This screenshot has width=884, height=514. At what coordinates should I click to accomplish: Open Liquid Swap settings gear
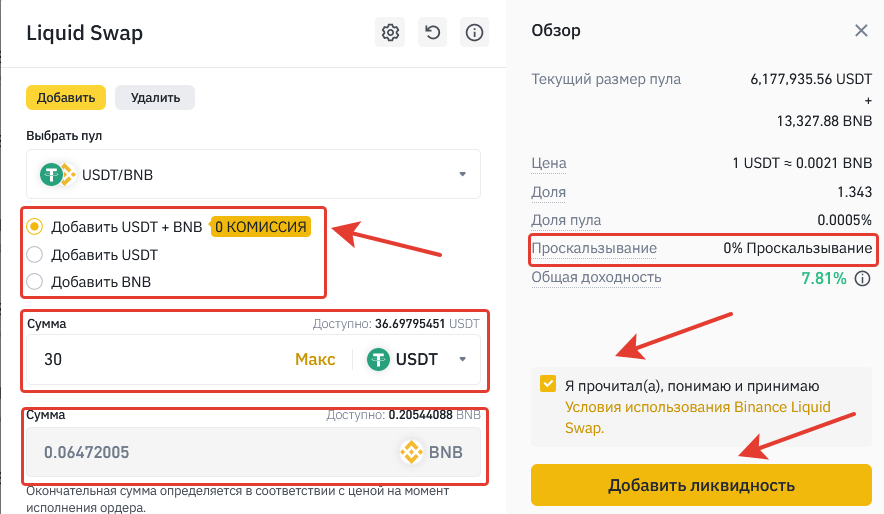(x=390, y=32)
